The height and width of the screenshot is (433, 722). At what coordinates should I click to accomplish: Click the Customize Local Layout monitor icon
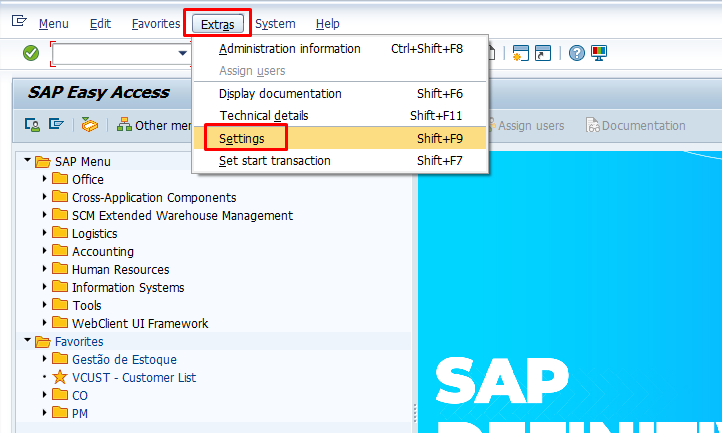pyautogui.click(x=599, y=53)
